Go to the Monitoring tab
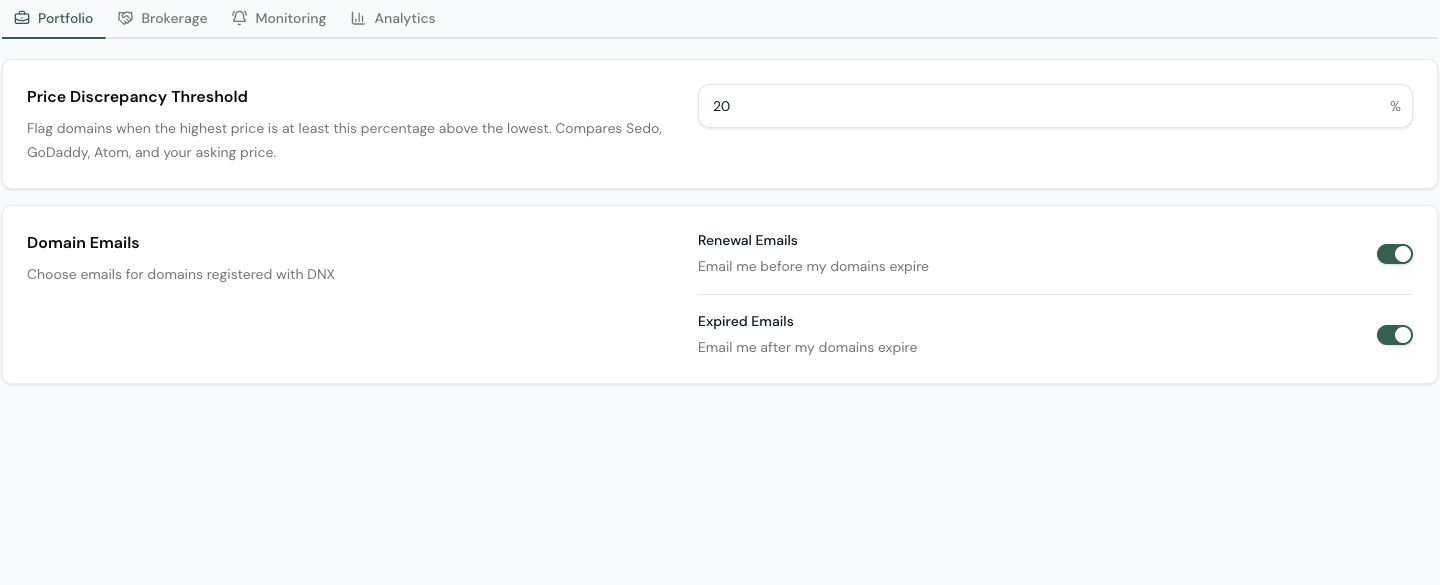This screenshot has height=585, width=1440. click(279, 19)
